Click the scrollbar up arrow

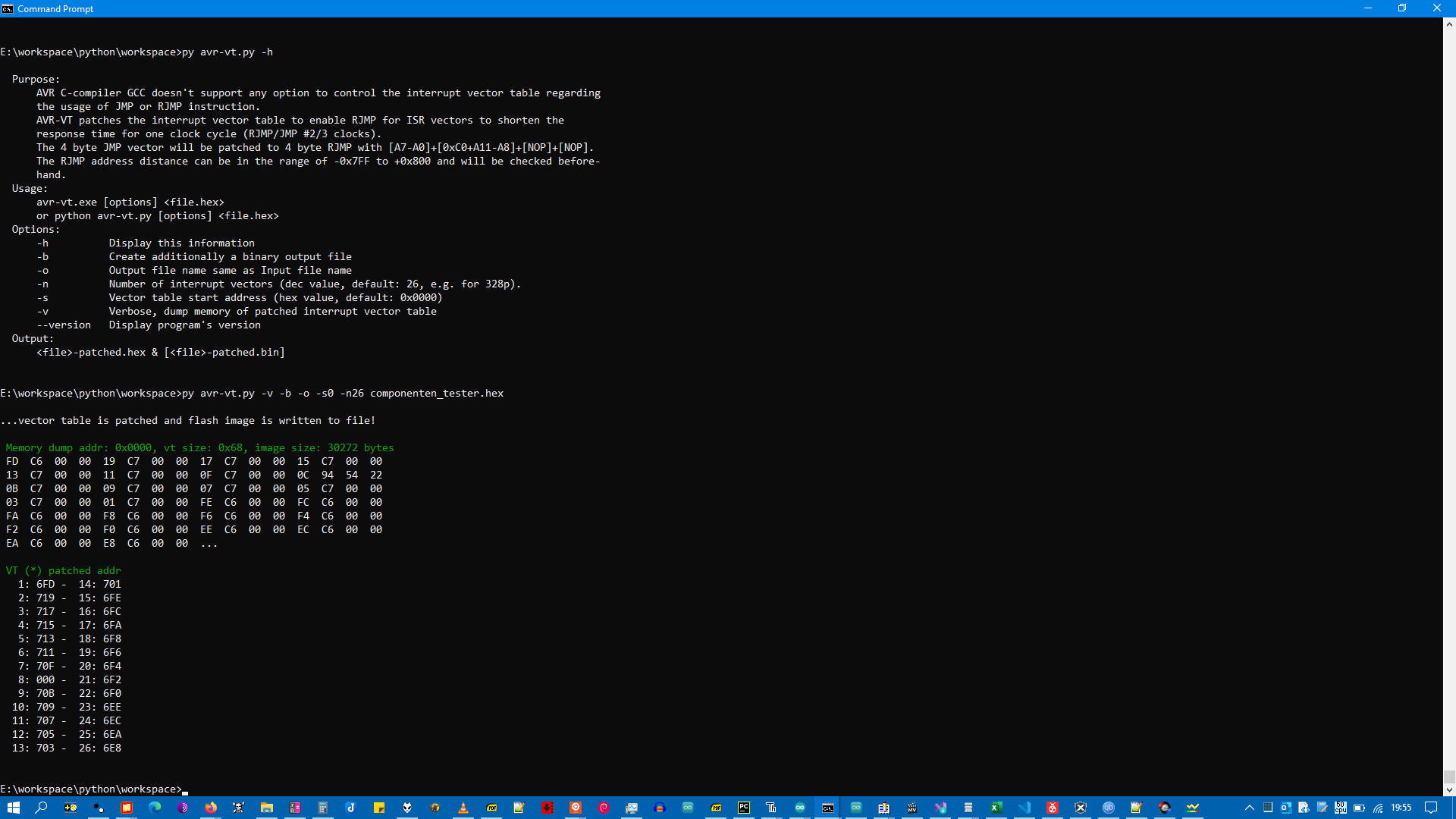tap(1449, 24)
